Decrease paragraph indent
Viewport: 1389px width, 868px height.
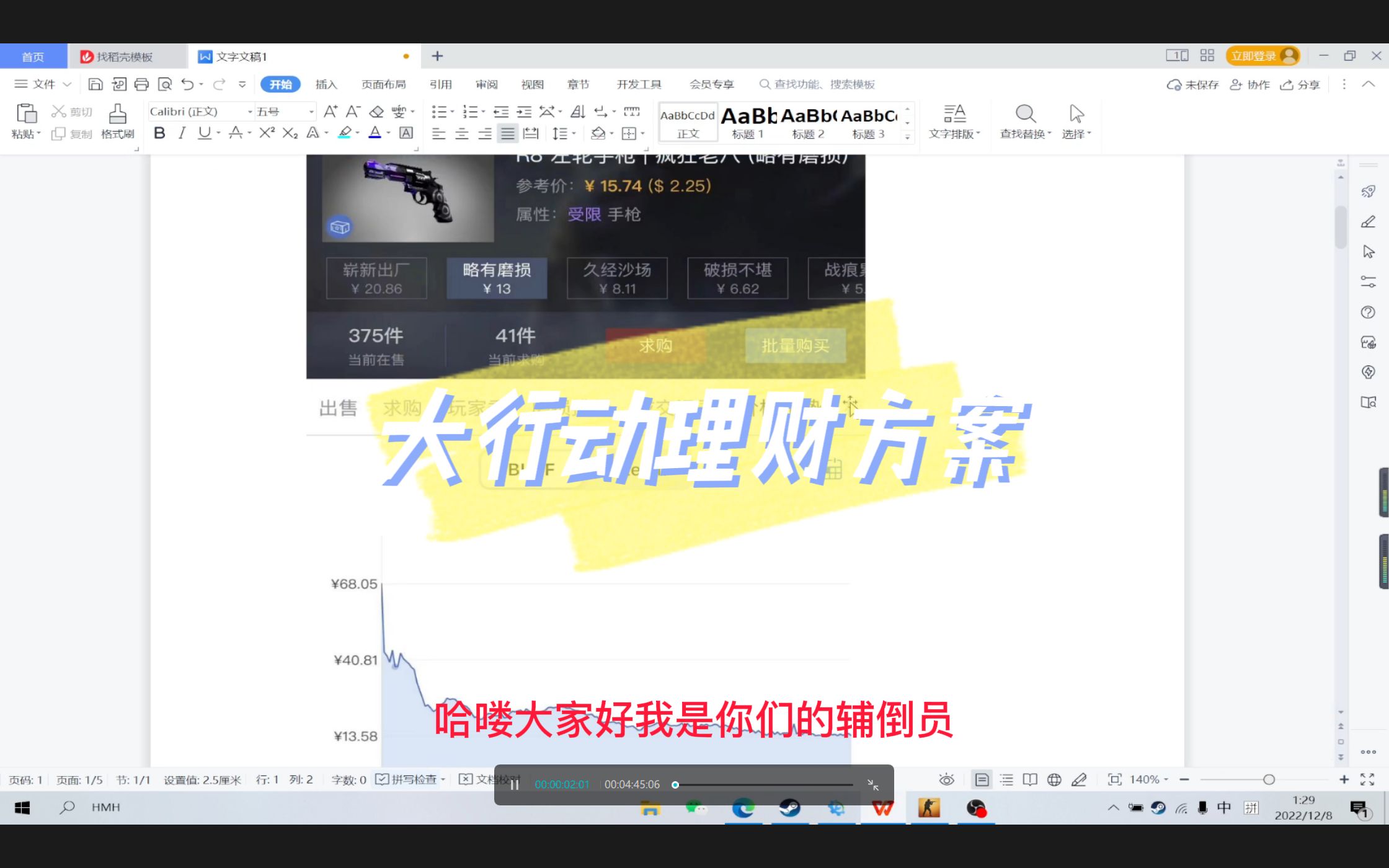click(x=501, y=112)
